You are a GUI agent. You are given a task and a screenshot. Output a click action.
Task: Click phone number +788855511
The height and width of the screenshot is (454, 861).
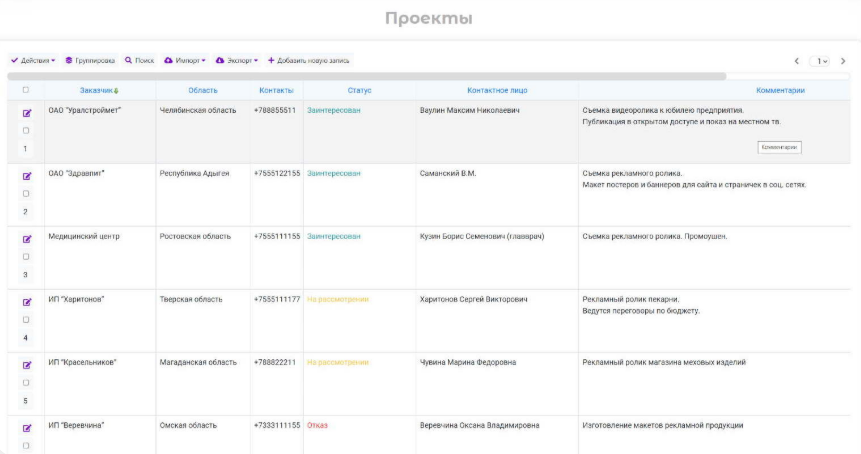(x=275, y=110)
